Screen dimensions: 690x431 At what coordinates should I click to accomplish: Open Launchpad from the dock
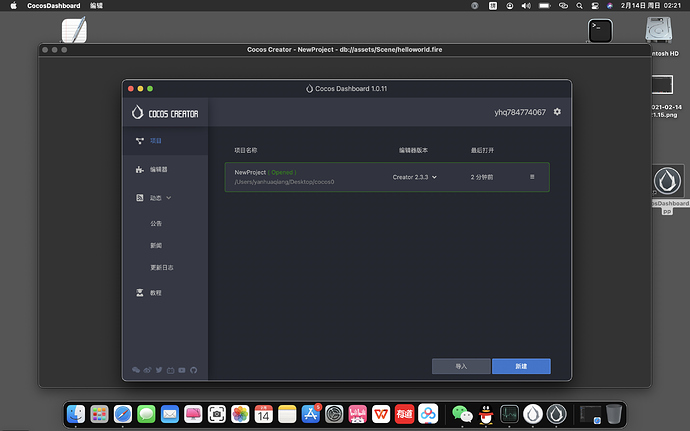(99, 414)
